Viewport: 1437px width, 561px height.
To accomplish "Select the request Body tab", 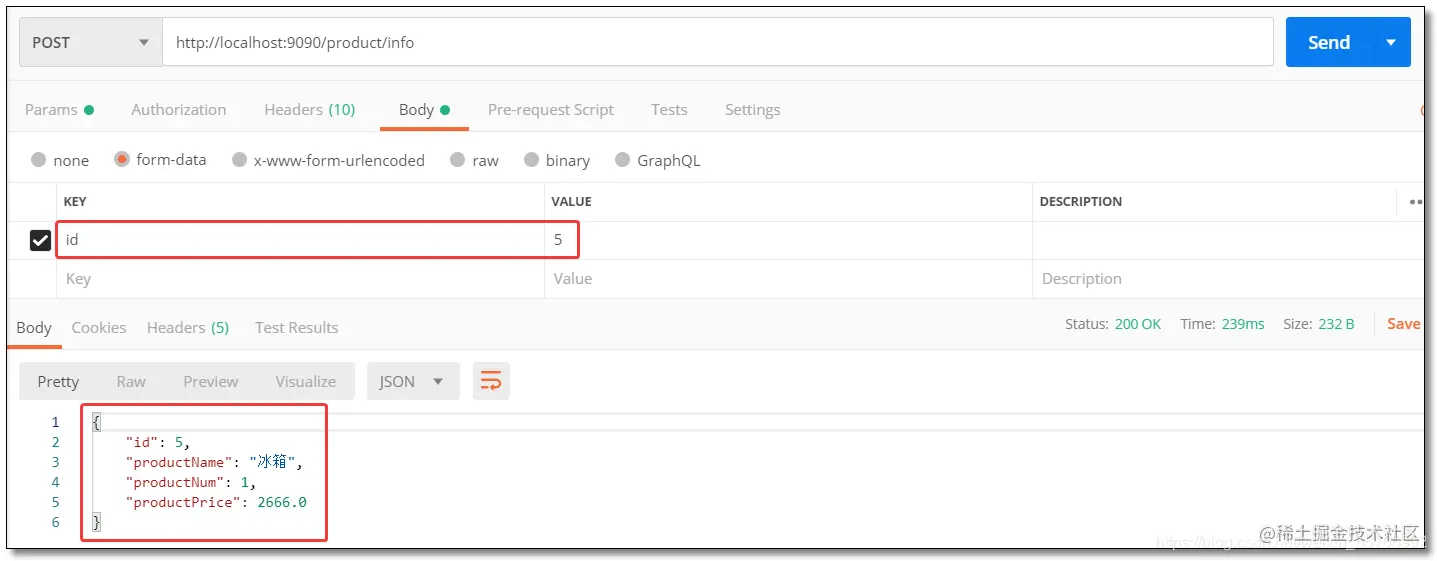I will [x=424, y=110].
